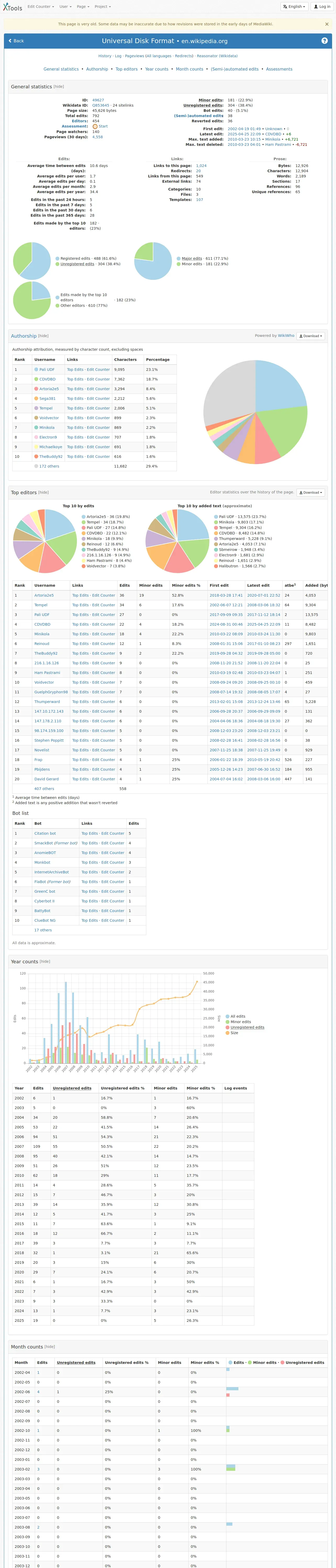Click the Top 10 by edits pie chart

[x=45, y=541]
